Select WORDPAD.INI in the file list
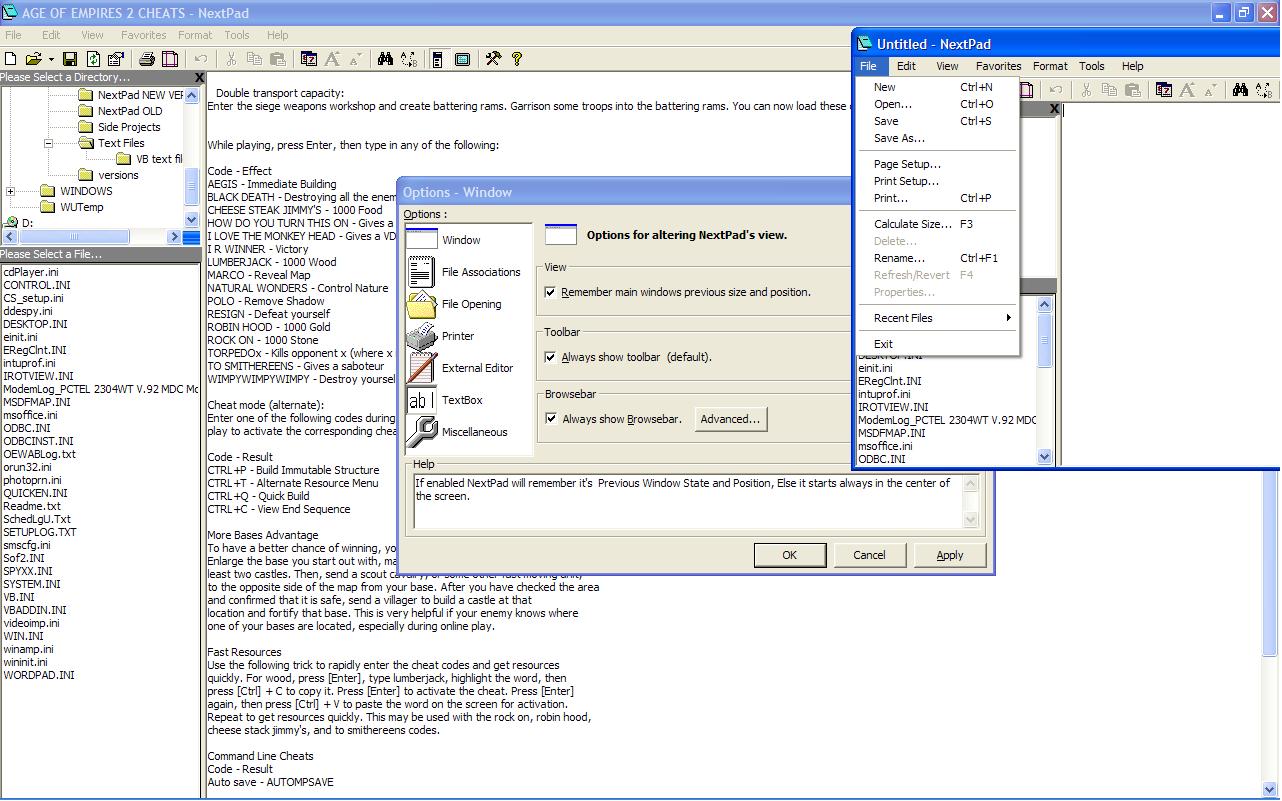 coord(38,675)
